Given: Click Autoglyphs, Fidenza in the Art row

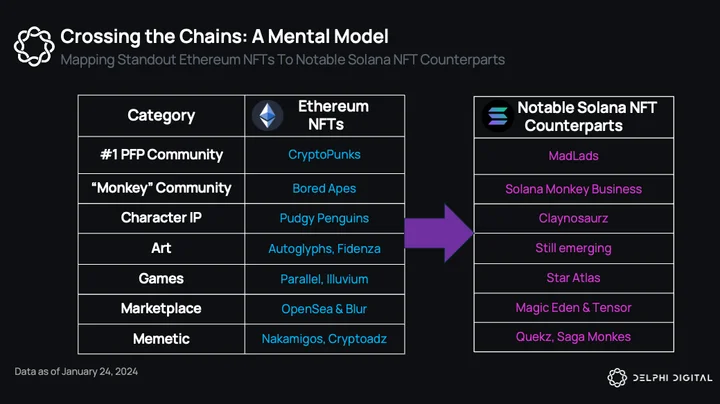Looking at the screenshot, I should (324, 248).
